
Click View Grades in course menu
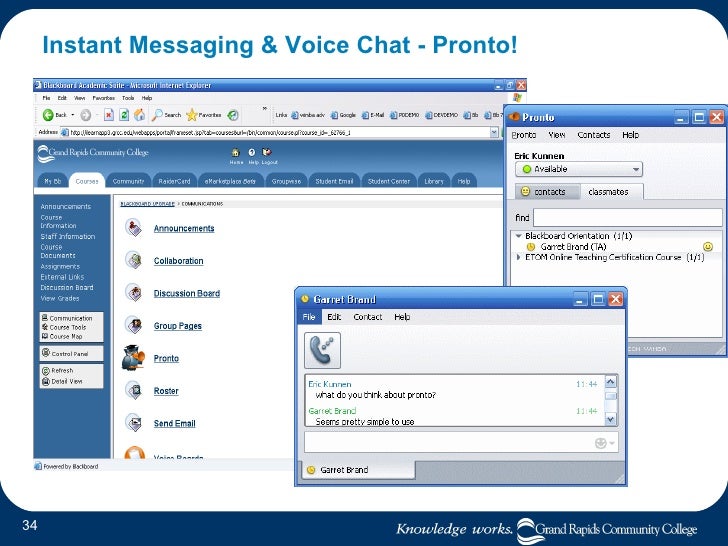59,299
